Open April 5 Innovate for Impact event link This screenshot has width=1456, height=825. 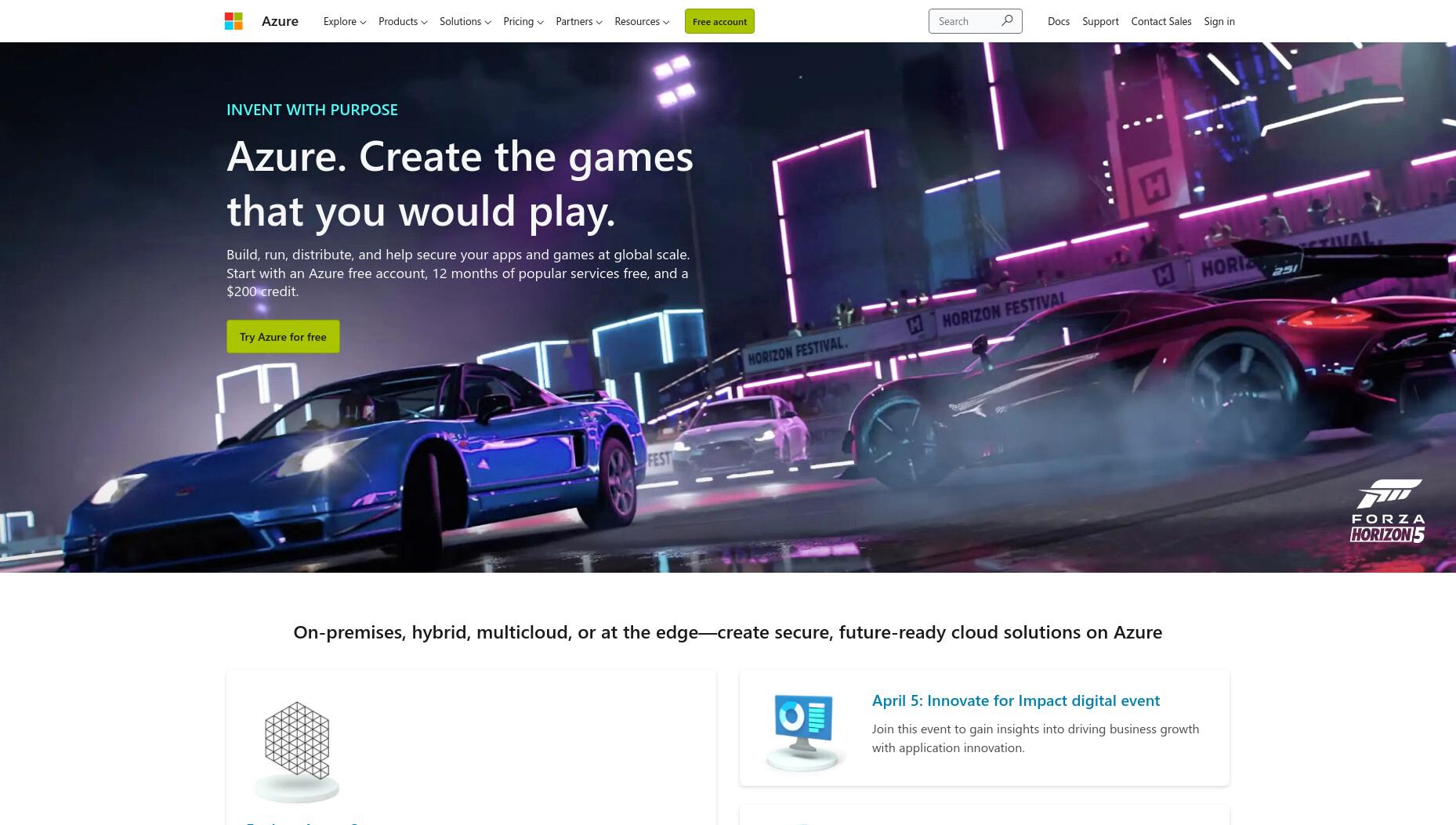point(1016,700)
